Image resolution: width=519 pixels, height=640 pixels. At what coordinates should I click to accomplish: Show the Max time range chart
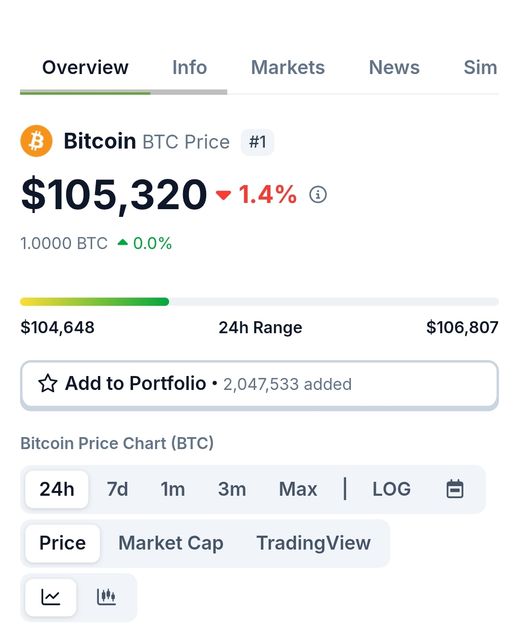(x=298, y=489)
